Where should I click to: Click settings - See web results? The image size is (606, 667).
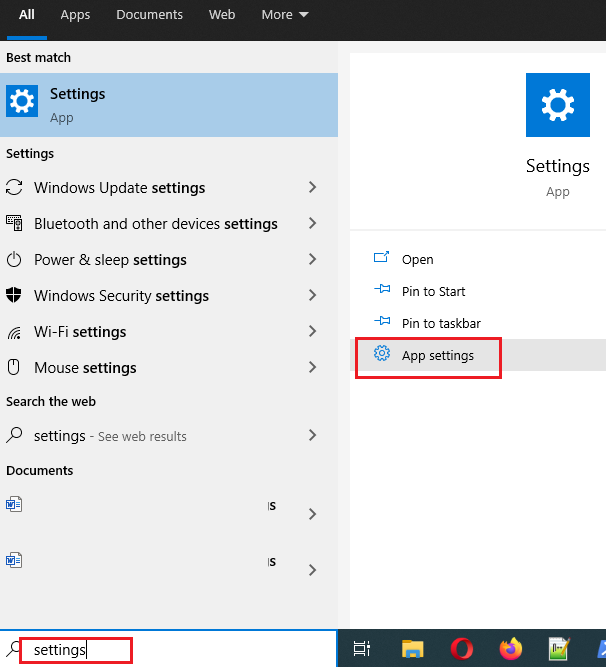point(169,436)
